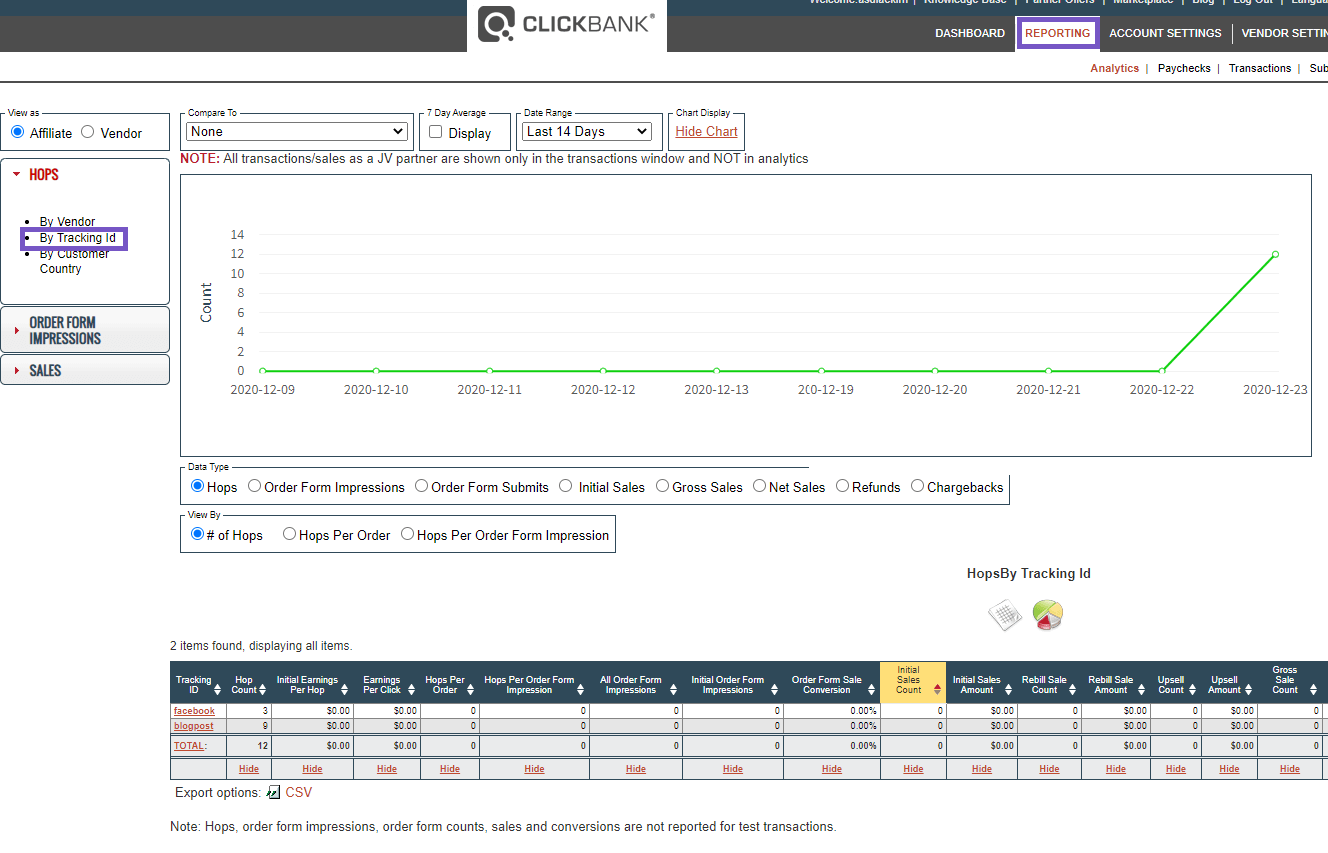The height and width of the screenshot is (853, 1328).
Task: Sort by Rebill Sale Amount arrows
Action: coord(1141,689)
